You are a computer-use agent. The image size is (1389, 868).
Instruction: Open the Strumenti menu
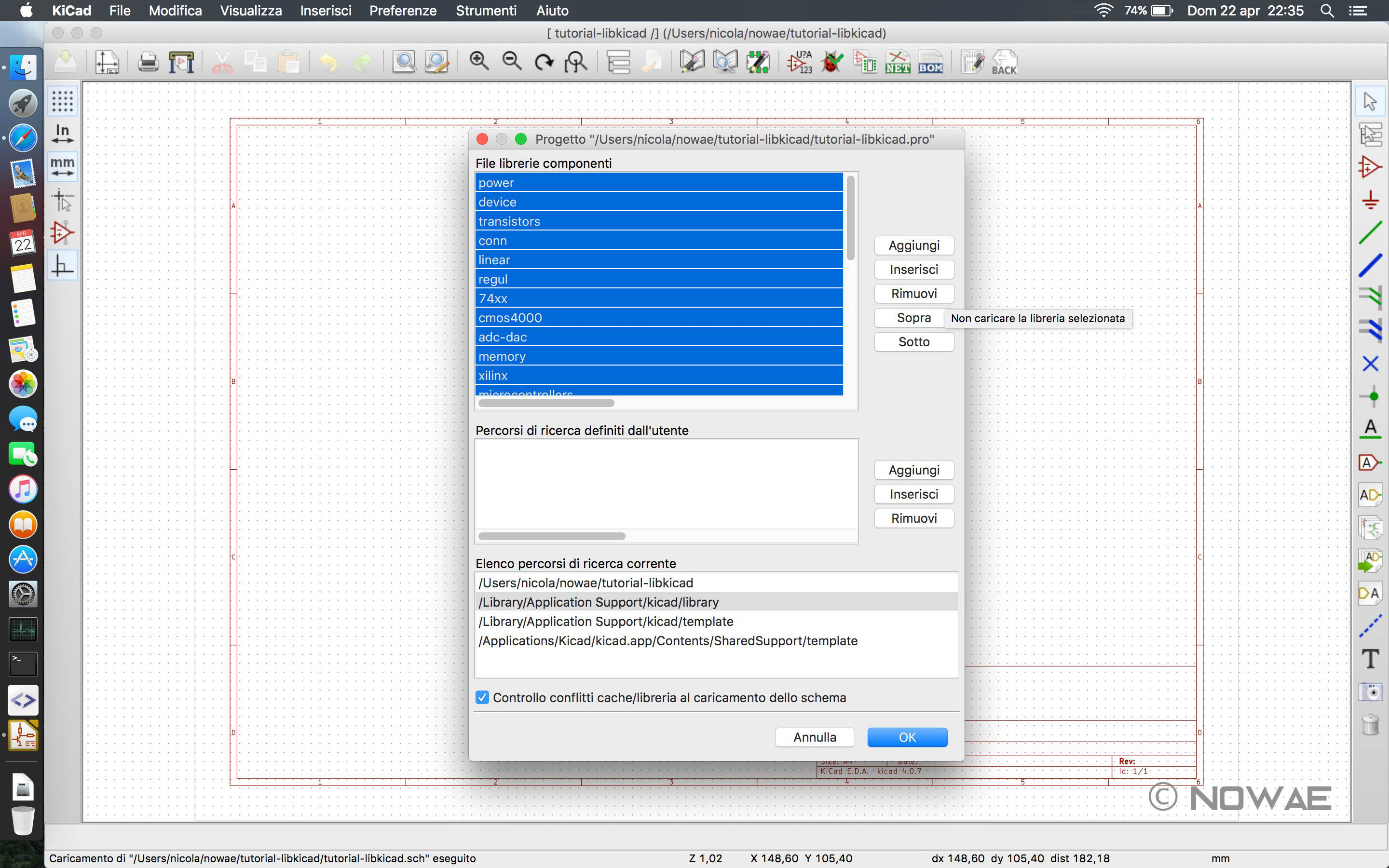(486, 10)
